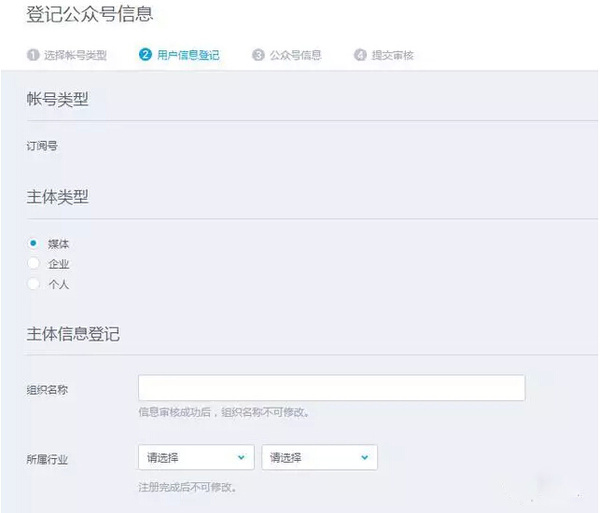Click the step 3 number circle icon

[x=258, y=55]
